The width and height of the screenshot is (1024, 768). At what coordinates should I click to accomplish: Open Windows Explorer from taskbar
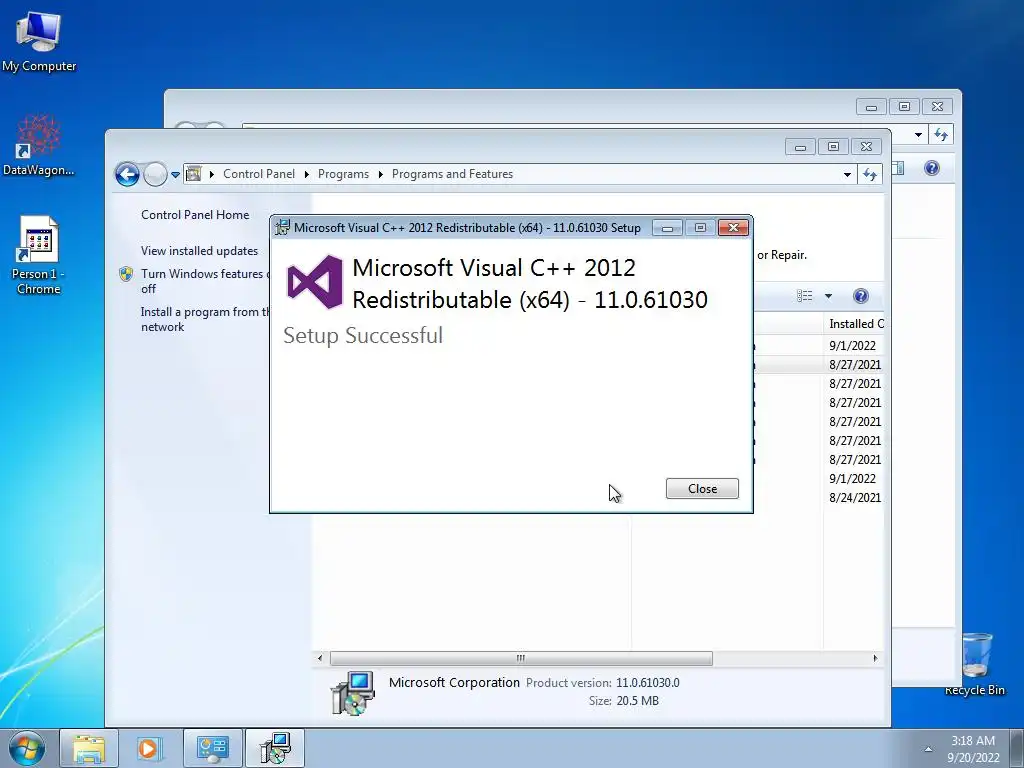pos(89,748)
